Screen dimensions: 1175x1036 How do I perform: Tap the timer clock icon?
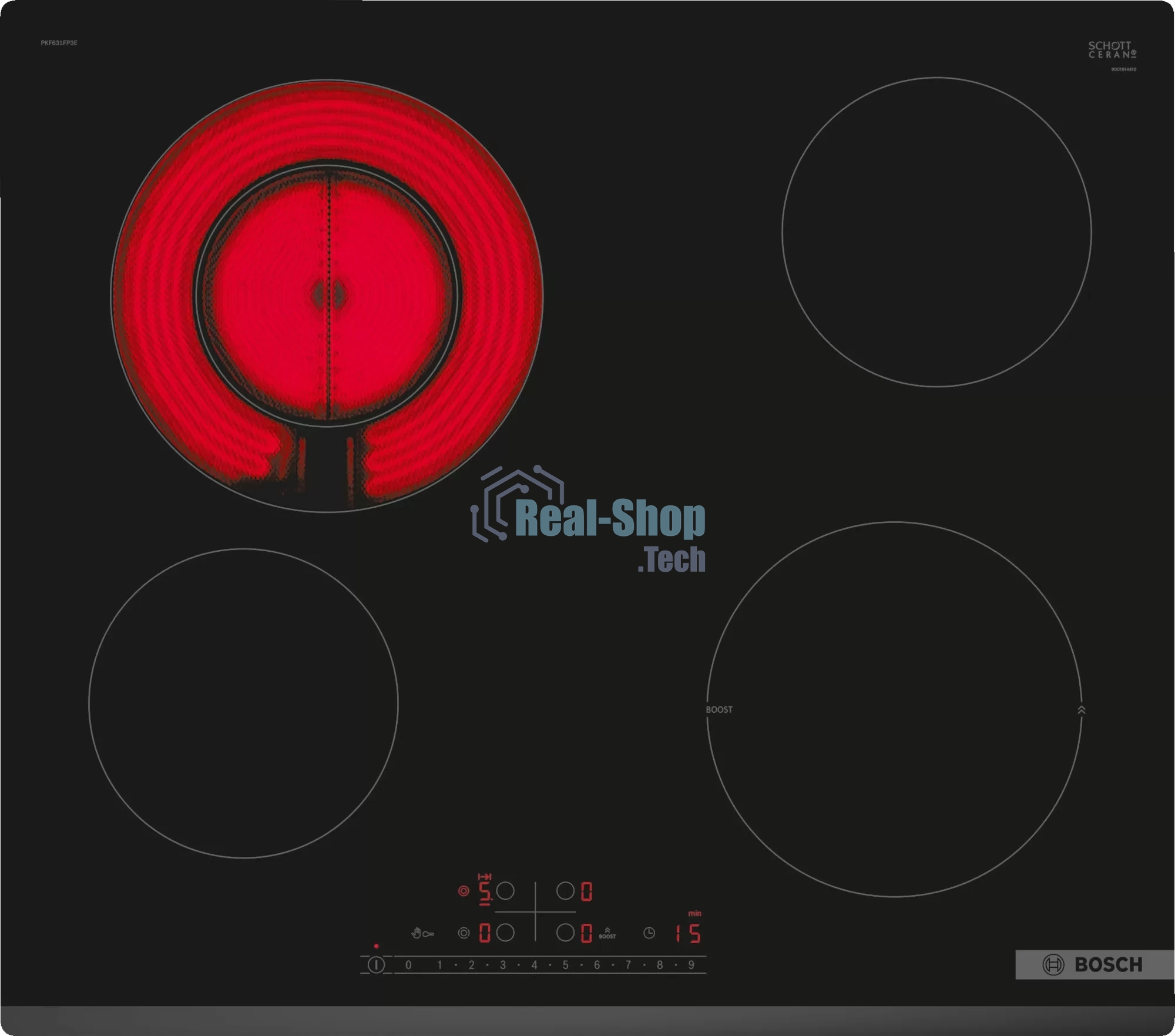649,933
